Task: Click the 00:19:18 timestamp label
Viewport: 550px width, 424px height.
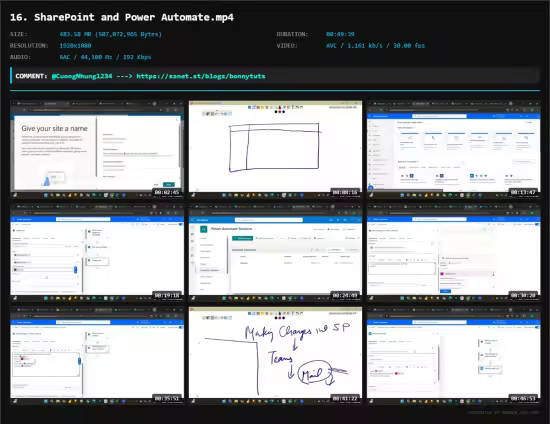Action: (167, 296)
